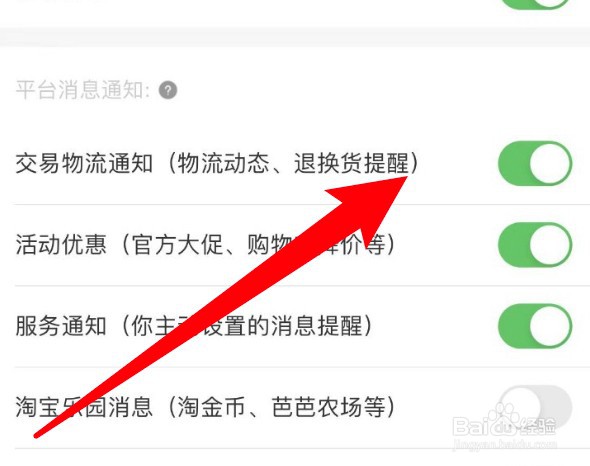The image size is (590, 466).
Task: Turn off the 活动优惠 toggle
Action: point(535,245)
